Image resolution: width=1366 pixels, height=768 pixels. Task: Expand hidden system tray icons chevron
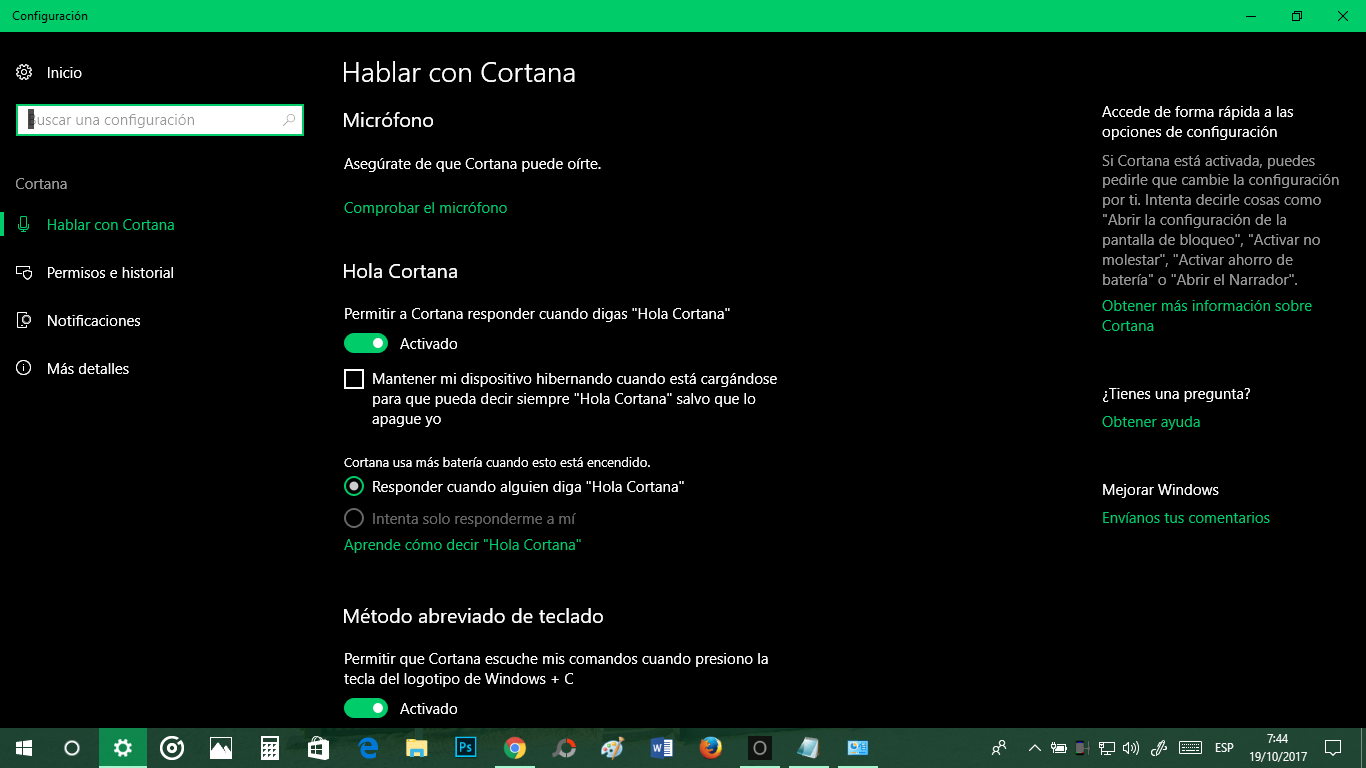coord(1034,748)
